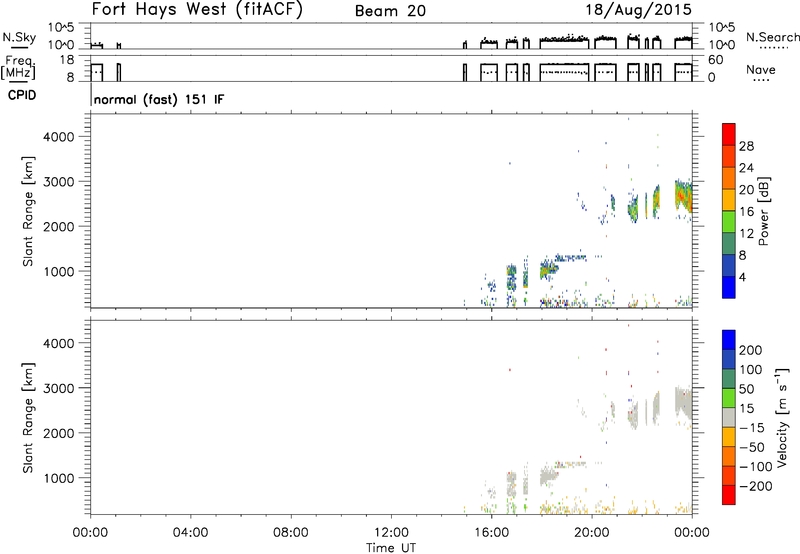Click the 'Velocity [m s⁻¹]' color bar label
Image resolution: width=800 pixels, height=554 pixels.
[781, 417]
